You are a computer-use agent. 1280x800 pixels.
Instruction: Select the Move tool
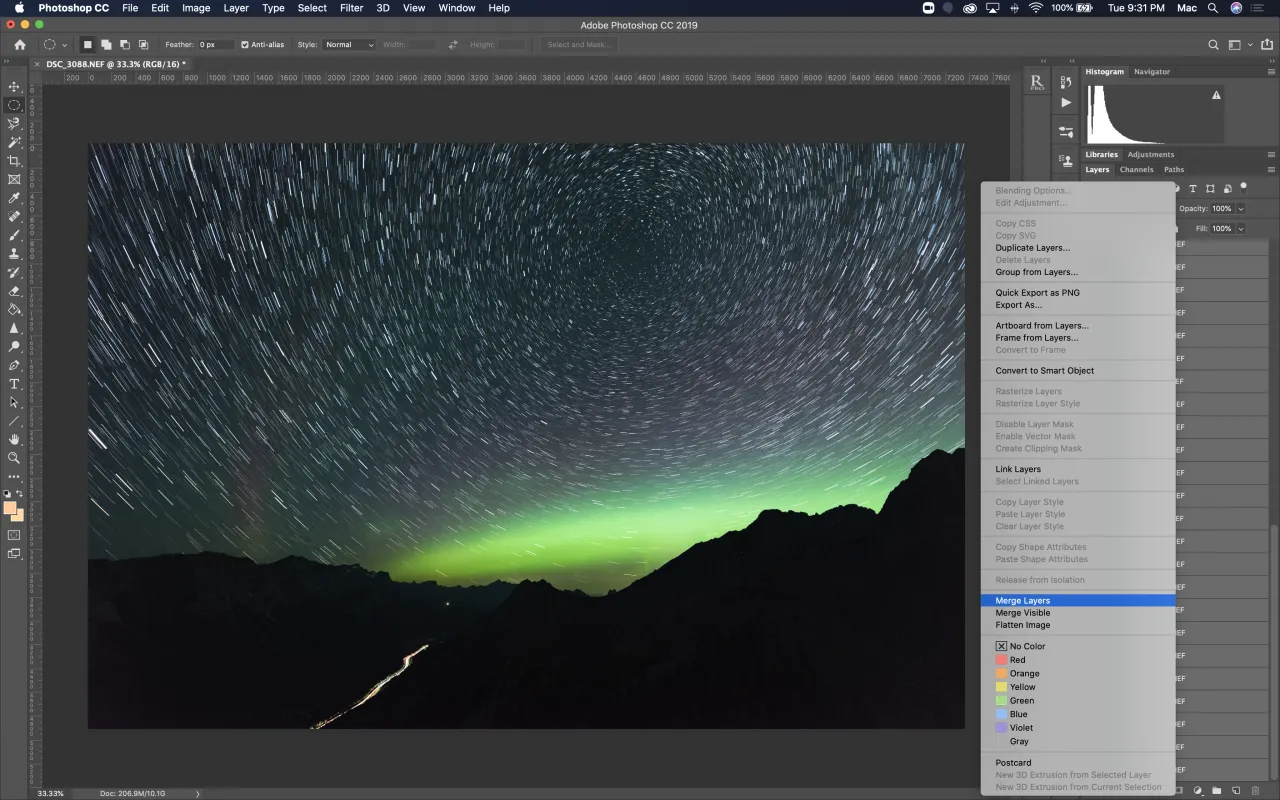[x=14, y=88]
